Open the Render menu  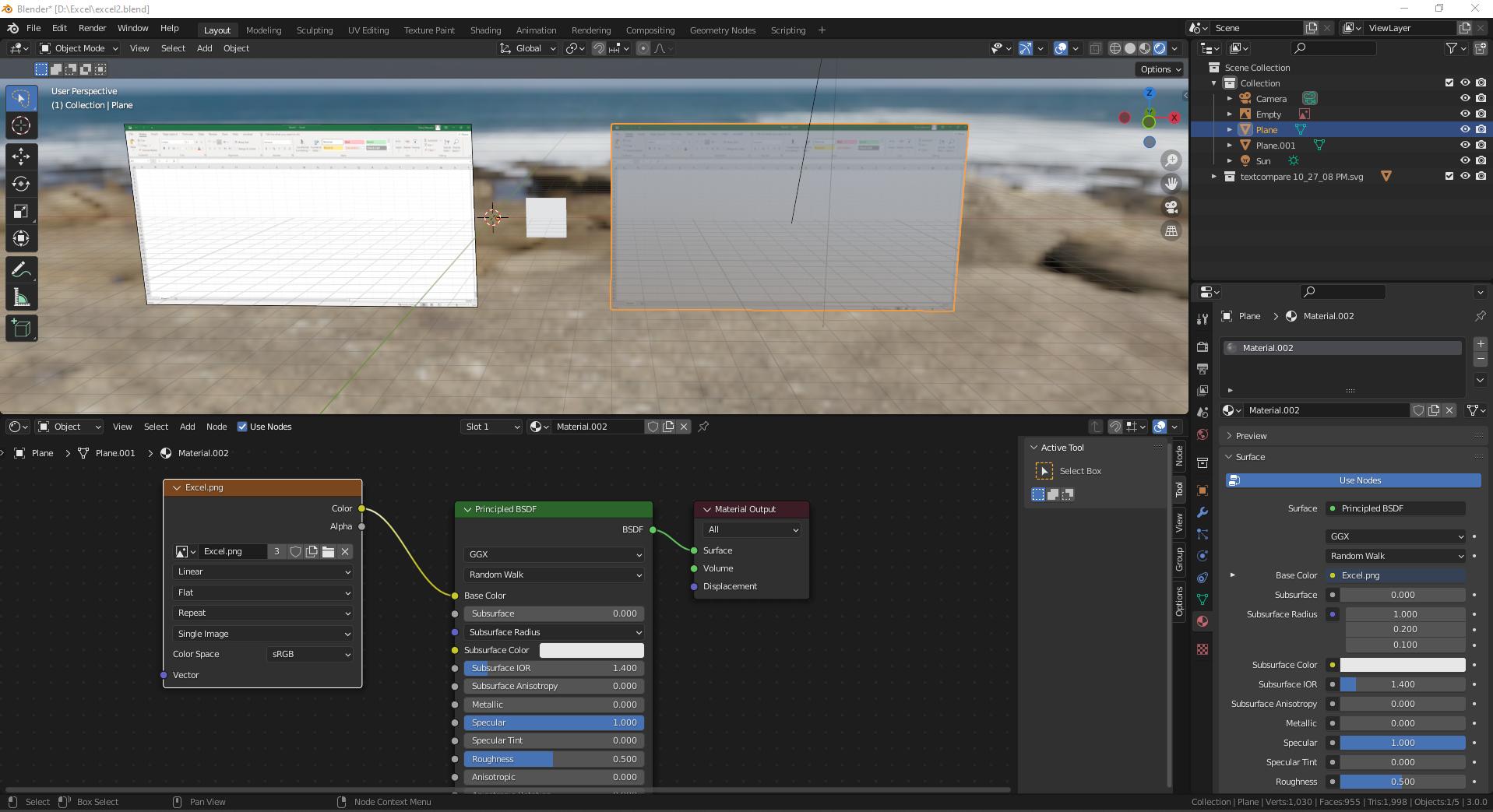(x=92, y=28)
